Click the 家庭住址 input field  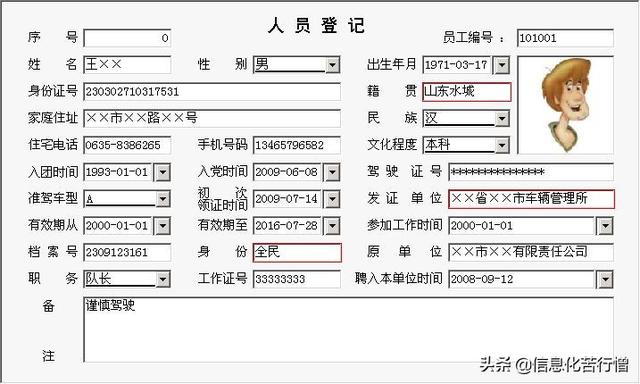point(212,118)
